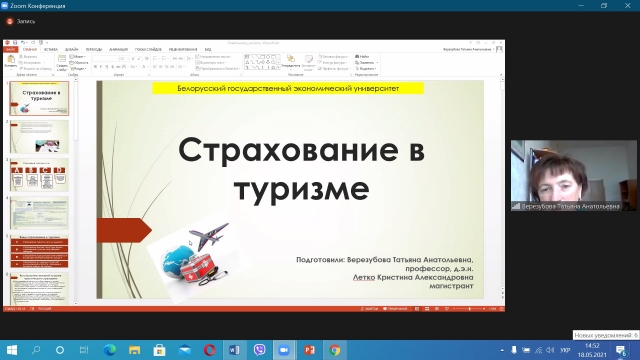Viewport: 640px width, 360px height.
Task: Toggle Italic formatting in Font group
Action: click(101, 67)
